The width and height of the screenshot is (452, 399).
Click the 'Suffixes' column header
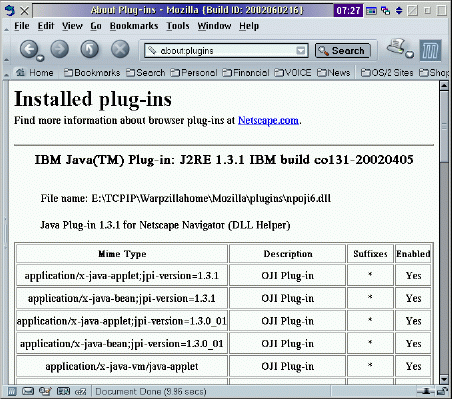tap(370, 254)
